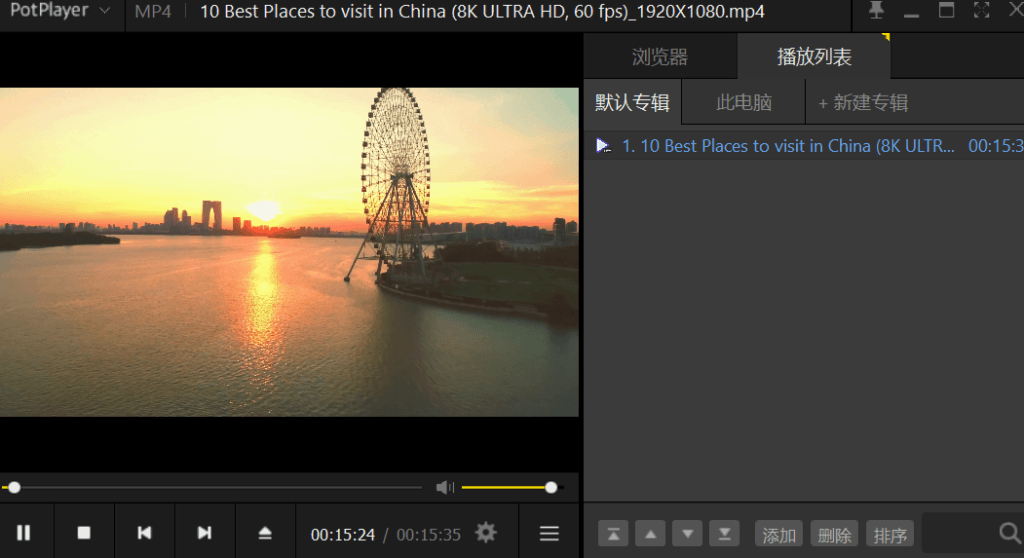Image resolution: width=1024 pixels, height=558 pixels.
Task: Enter fullscreen mode icon
Action: [x=982, y=10]
